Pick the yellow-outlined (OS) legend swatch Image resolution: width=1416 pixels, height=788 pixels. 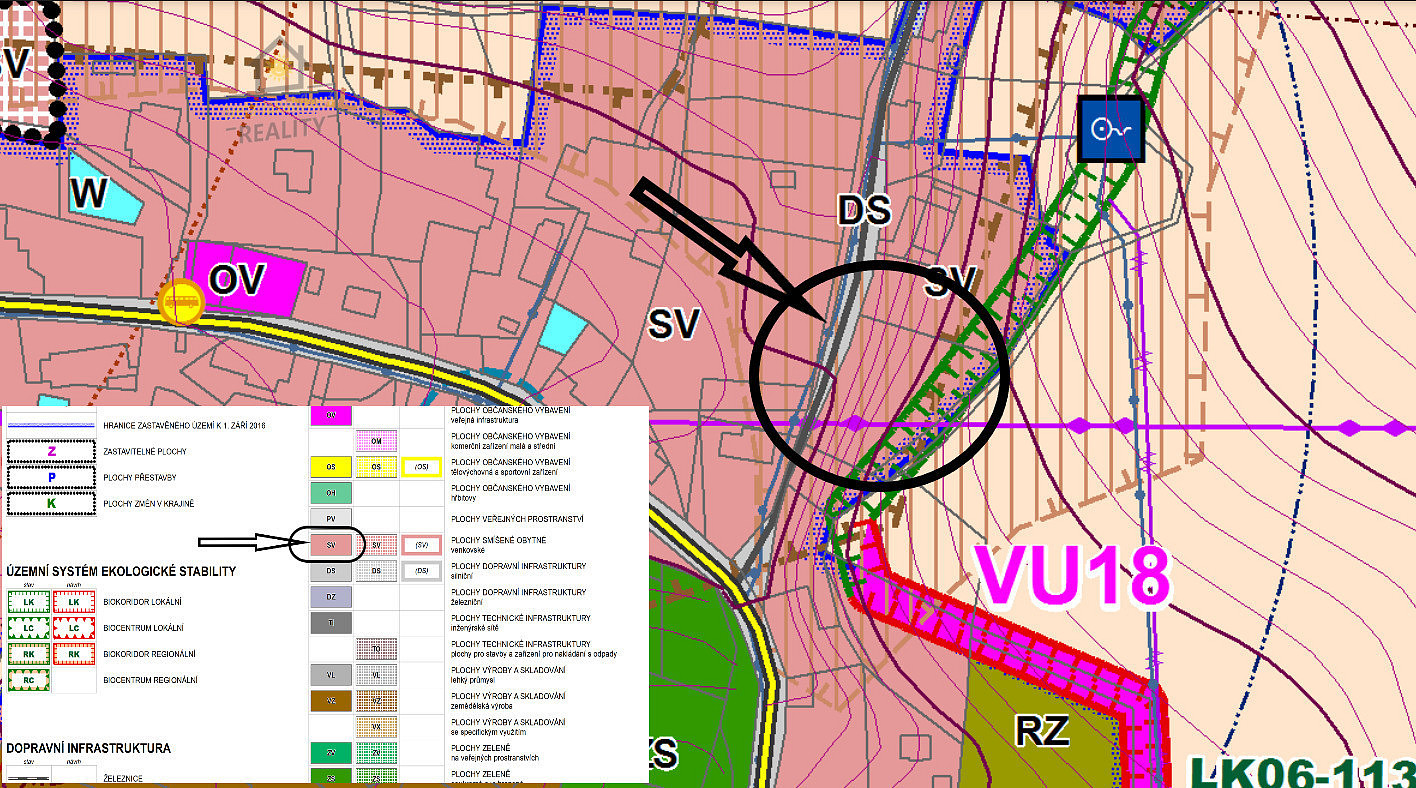coord(421,467)
